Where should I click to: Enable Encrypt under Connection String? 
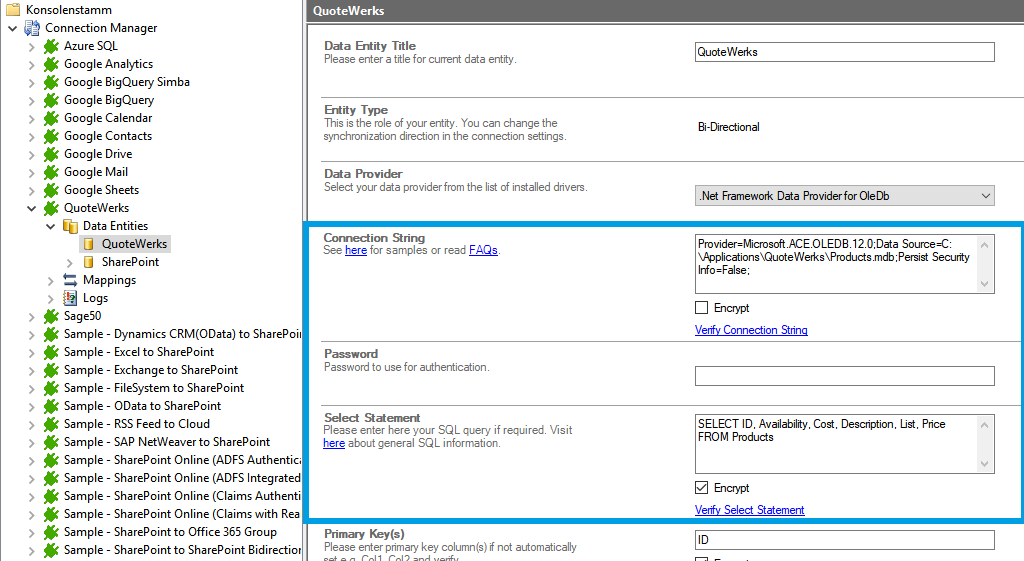[x=702, y=308]
